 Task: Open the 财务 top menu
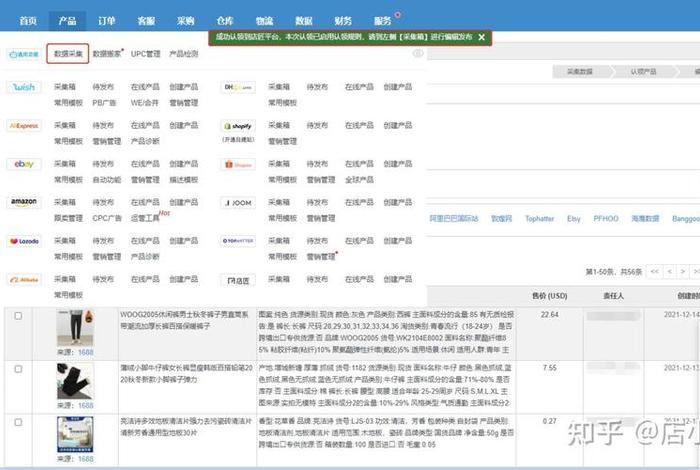343,21
